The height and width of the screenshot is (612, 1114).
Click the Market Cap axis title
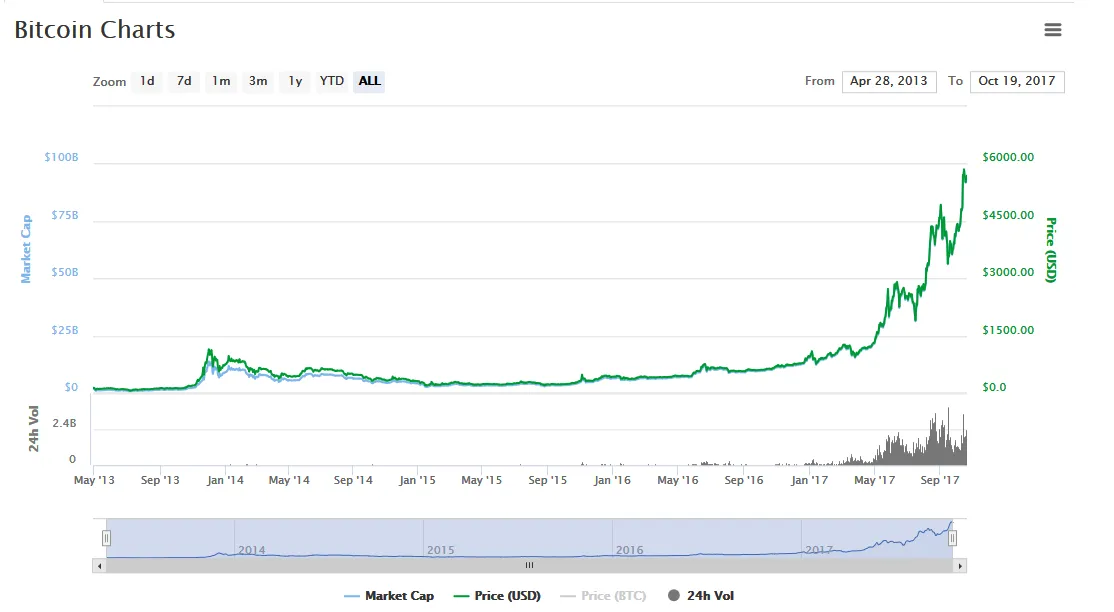(26, 249)
